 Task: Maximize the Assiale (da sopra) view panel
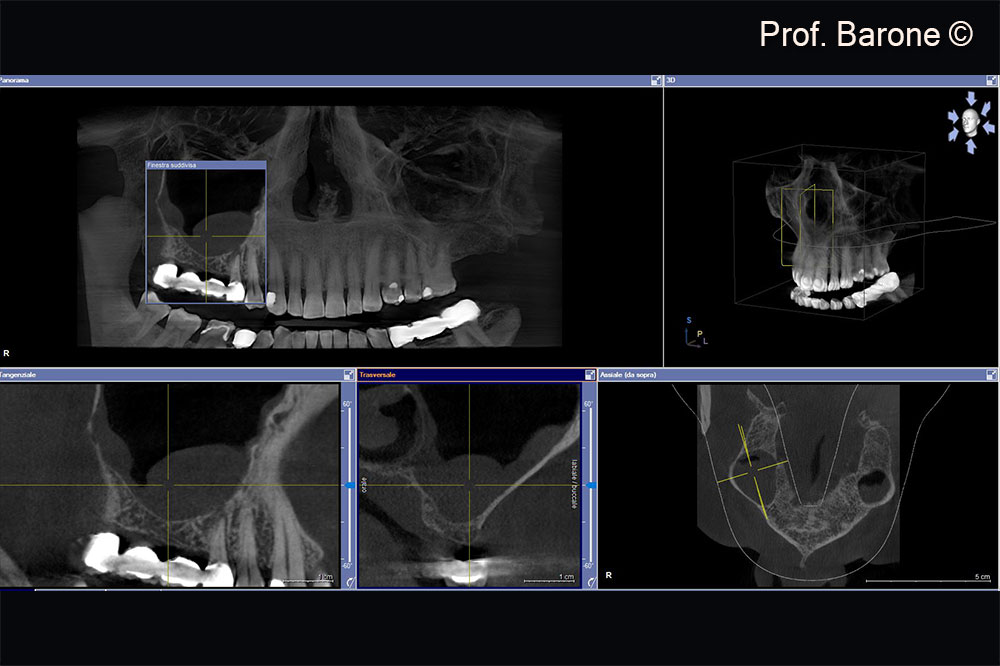pyautogui.click(x=990, y=372)
